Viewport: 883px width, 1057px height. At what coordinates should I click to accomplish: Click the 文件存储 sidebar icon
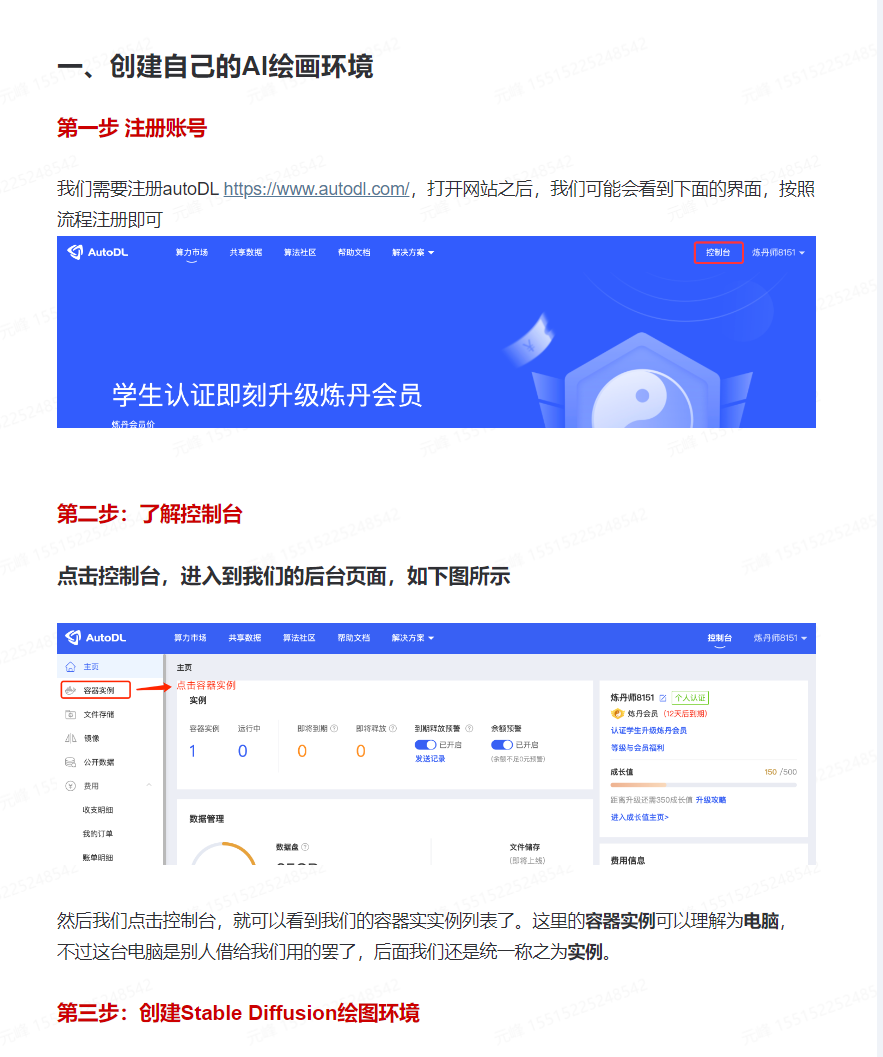[70, 715]
